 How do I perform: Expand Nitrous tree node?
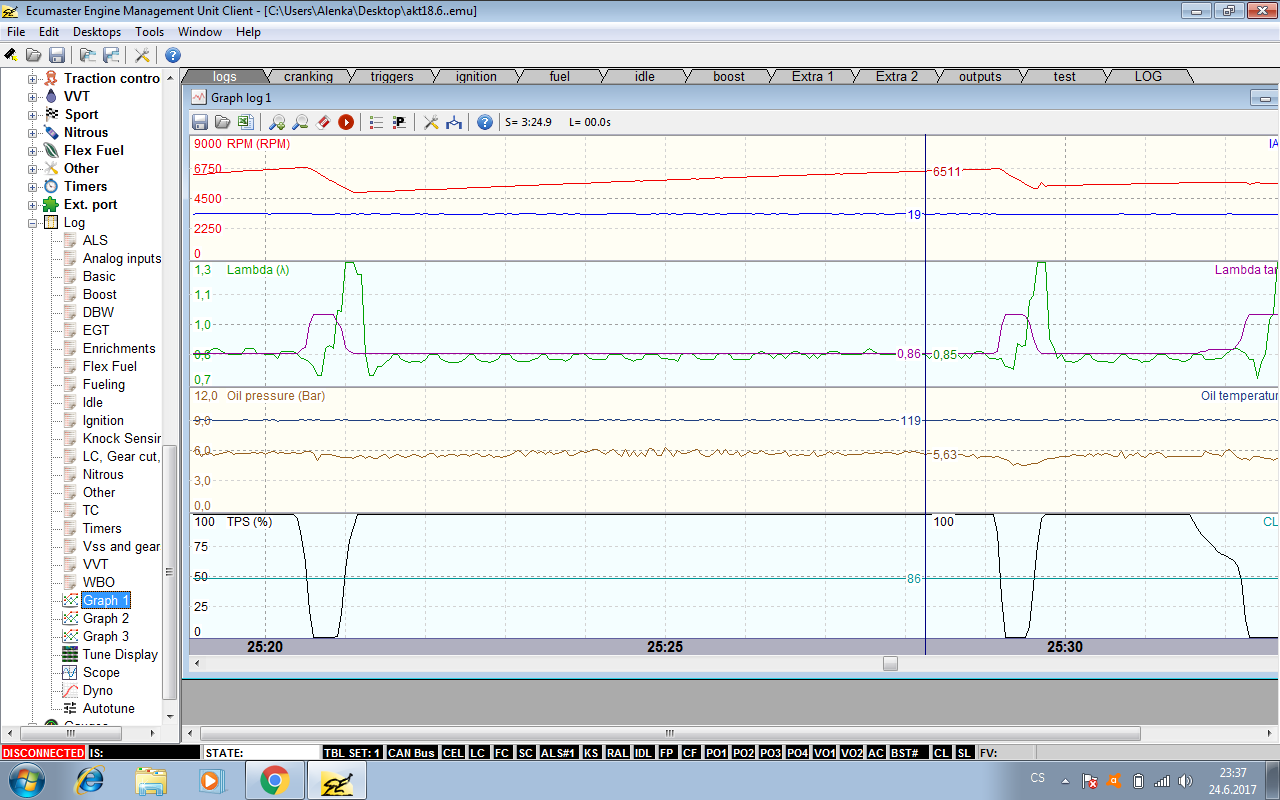point(33,132)
